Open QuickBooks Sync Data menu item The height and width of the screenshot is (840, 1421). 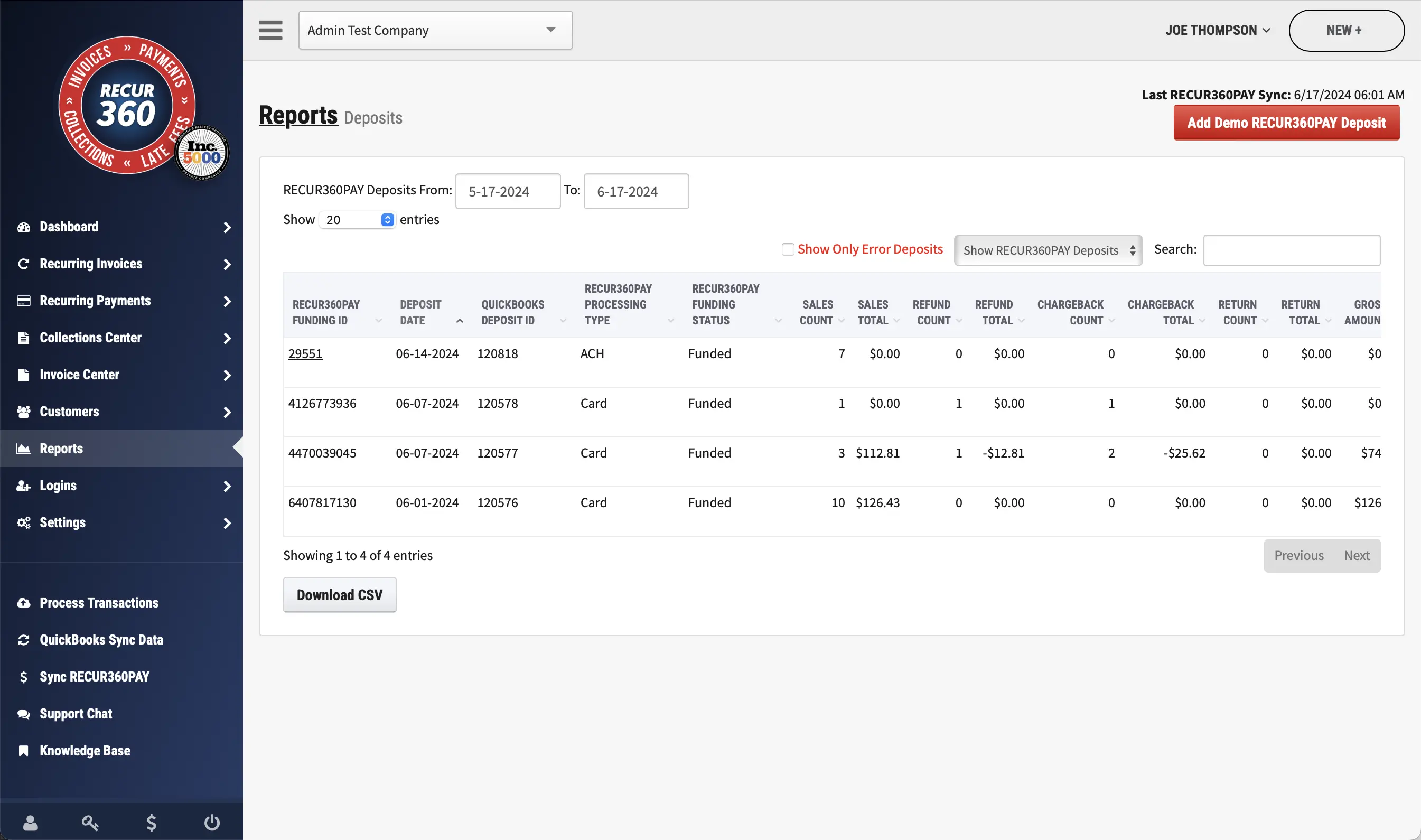pos(121,640)
